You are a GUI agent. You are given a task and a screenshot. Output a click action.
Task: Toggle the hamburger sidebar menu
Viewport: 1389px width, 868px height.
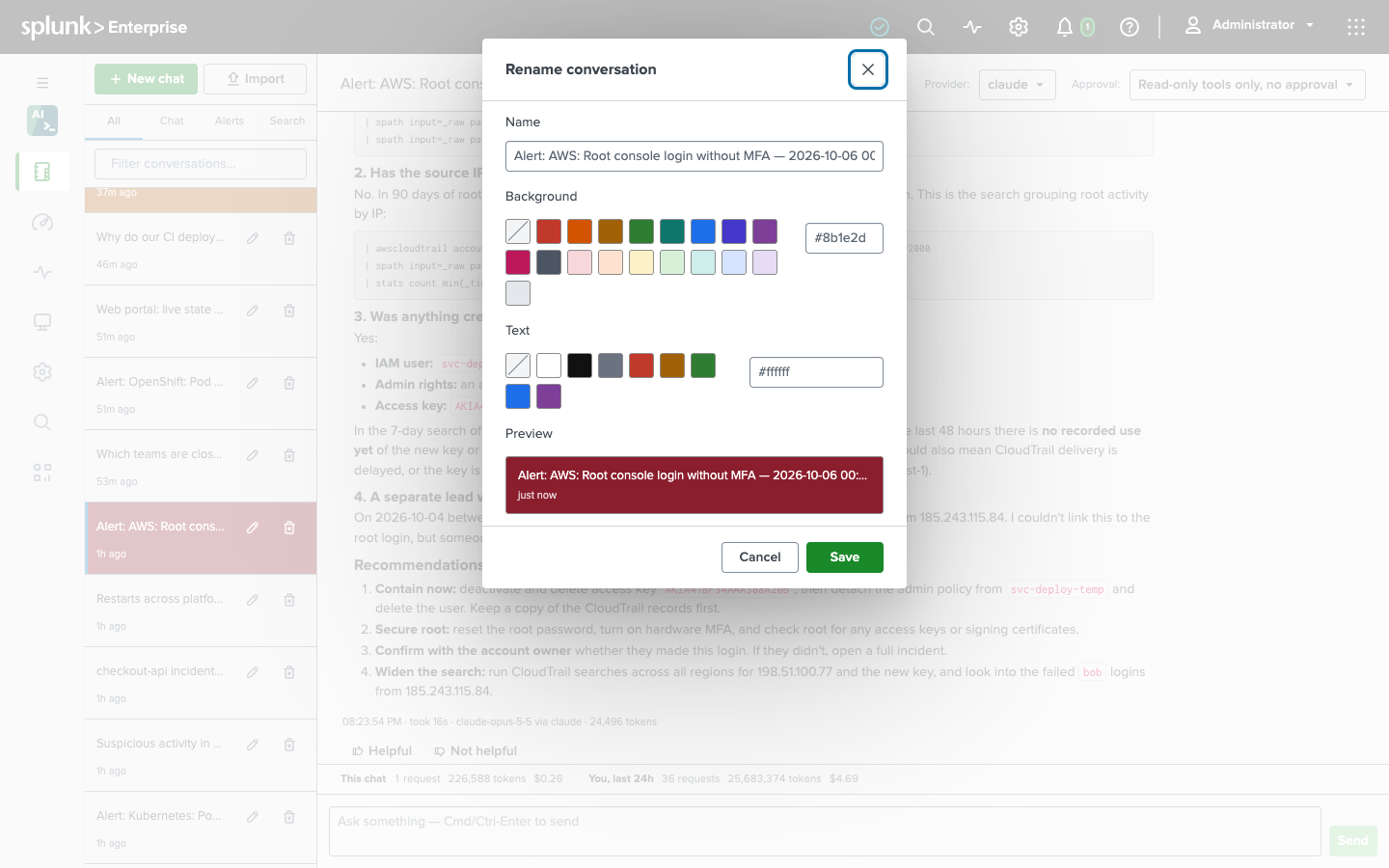tap(42, 83)
